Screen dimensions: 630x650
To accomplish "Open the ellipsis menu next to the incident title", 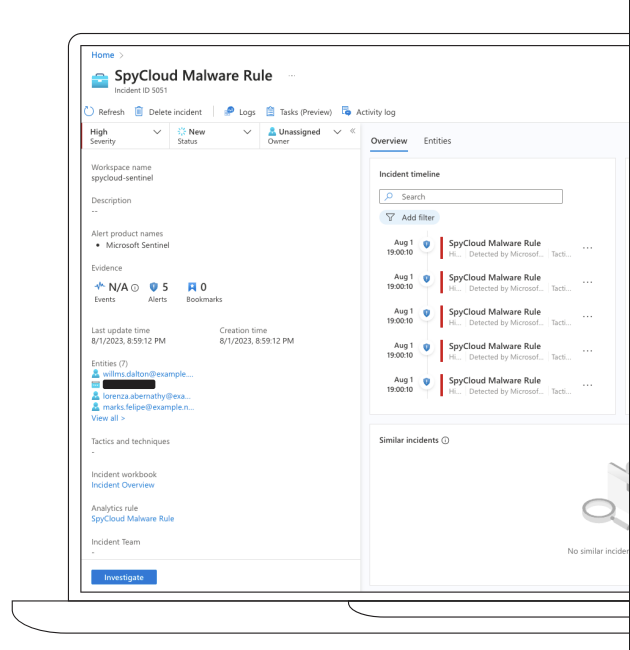I will (292, 75).
